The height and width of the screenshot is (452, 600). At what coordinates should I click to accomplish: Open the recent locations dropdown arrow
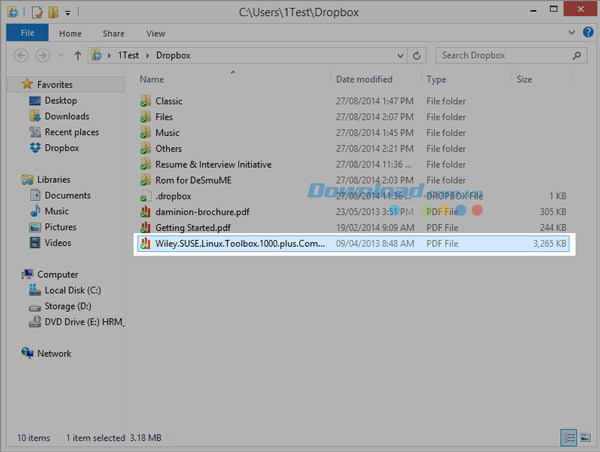tap(60, 56)
